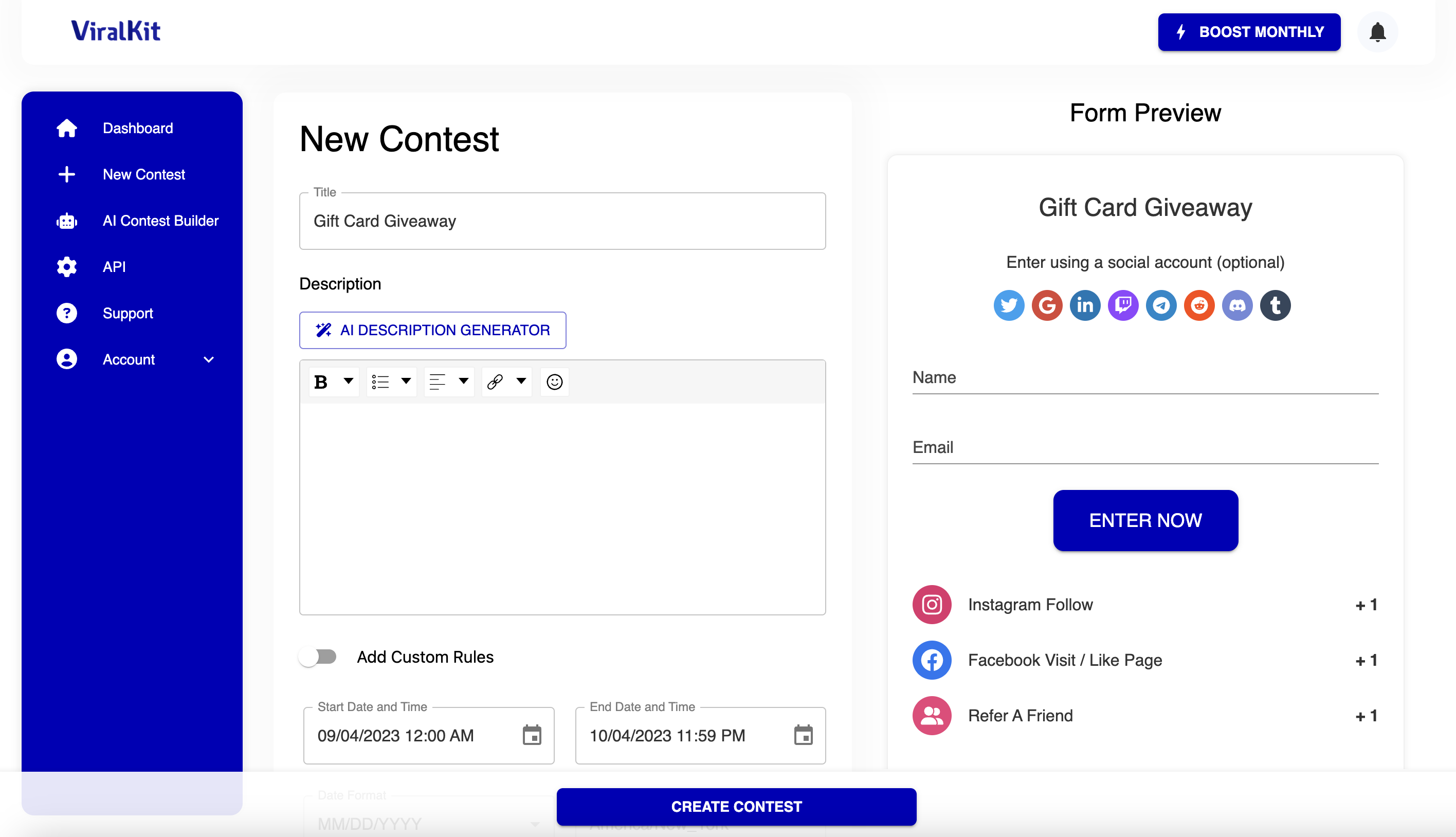Click the notification bell
The width and height of the screenshot is (1456, 837).
coord(1377,31)
